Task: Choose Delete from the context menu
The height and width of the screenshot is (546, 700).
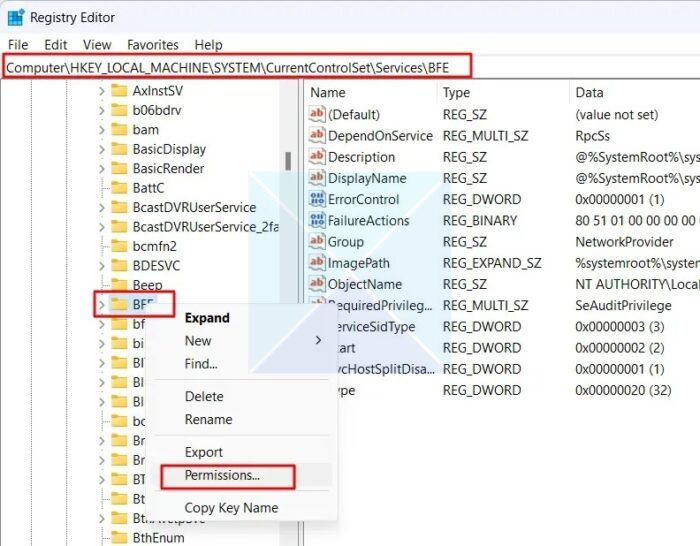Action: (204, 396)
